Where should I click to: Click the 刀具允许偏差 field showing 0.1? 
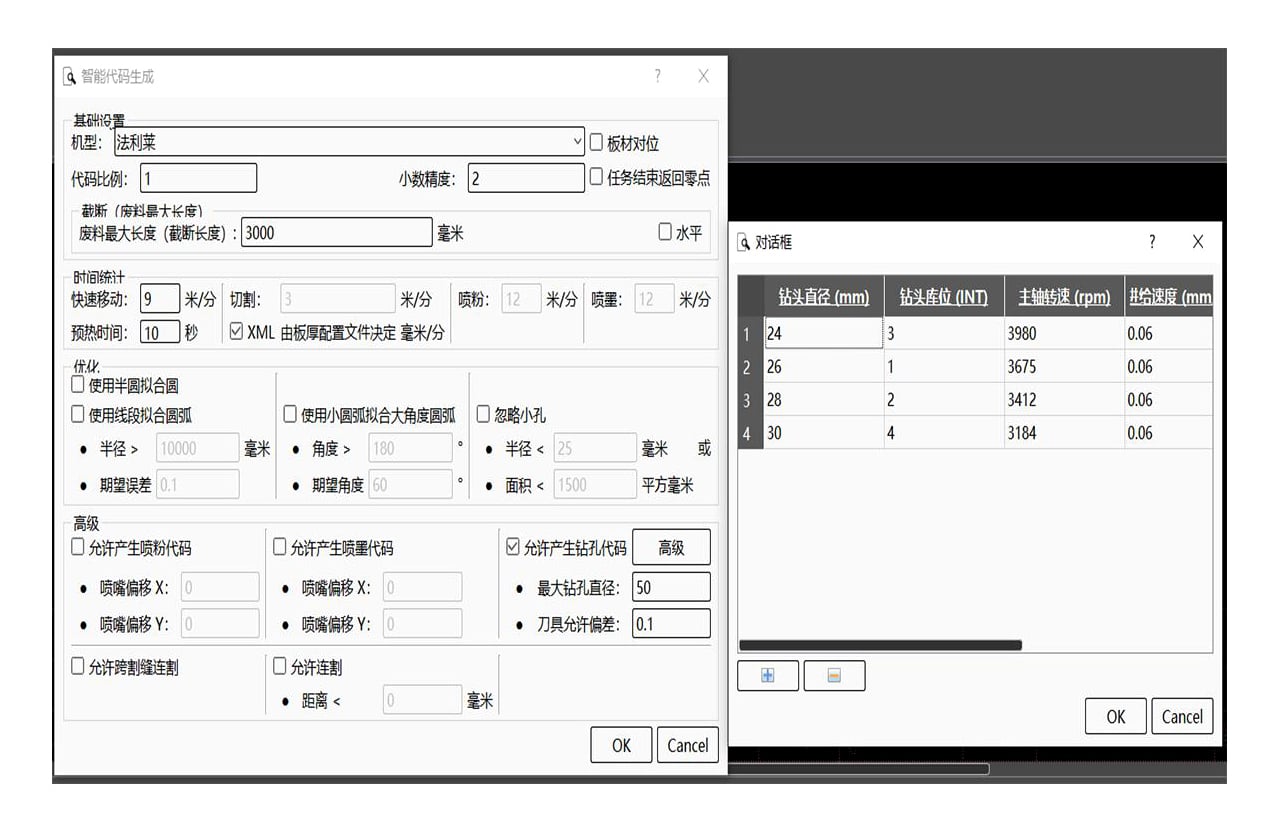pos(671,624)
